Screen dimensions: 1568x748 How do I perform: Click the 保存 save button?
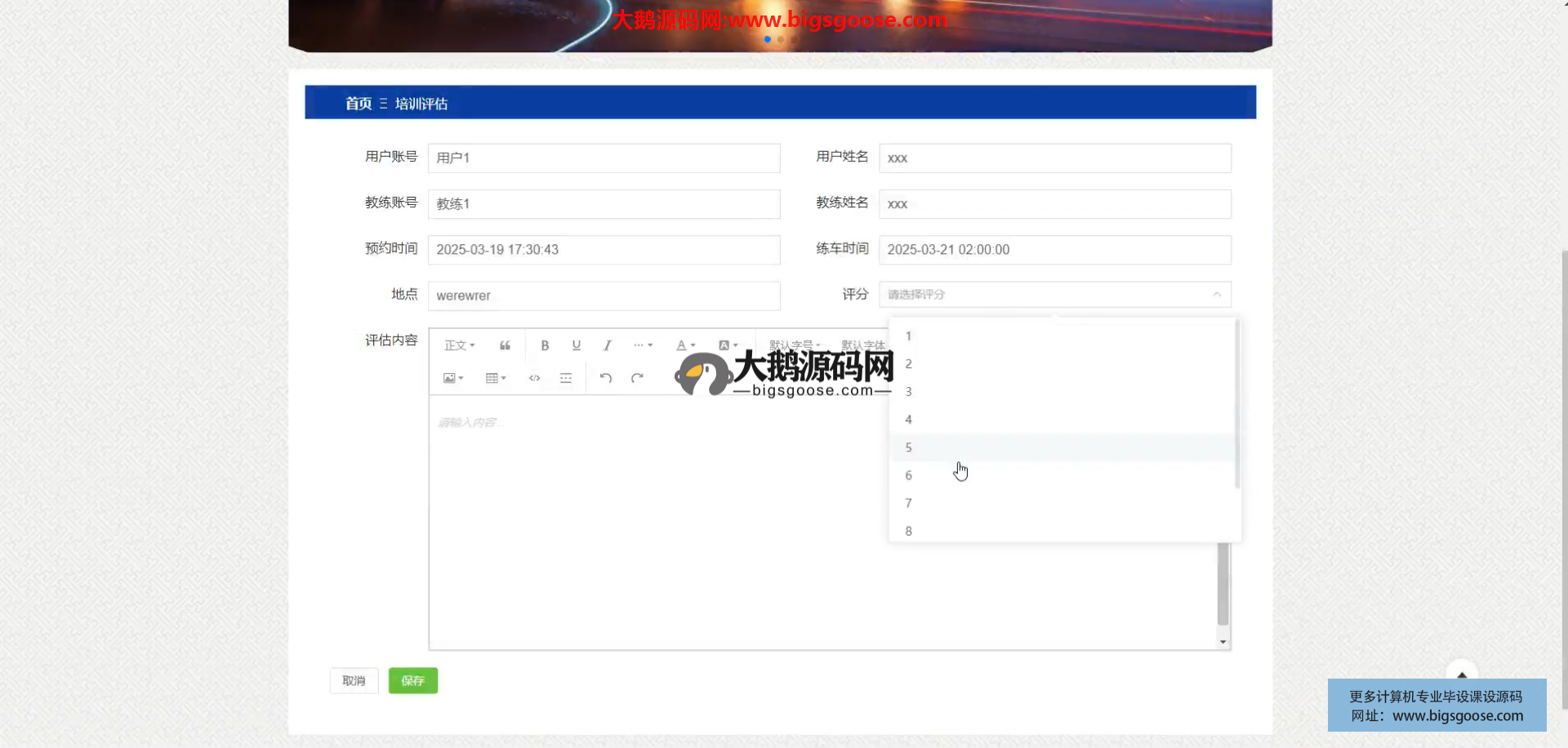[412, 680]
